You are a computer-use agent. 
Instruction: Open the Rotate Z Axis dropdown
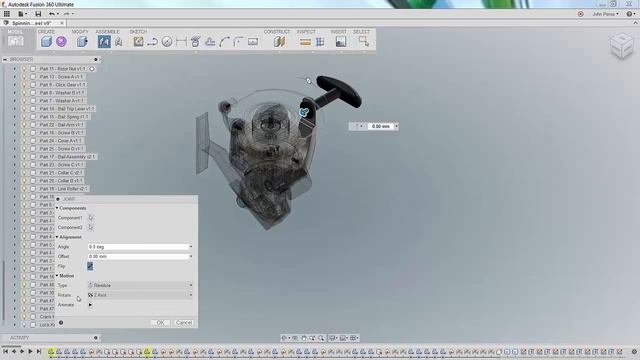coord(140,295)
